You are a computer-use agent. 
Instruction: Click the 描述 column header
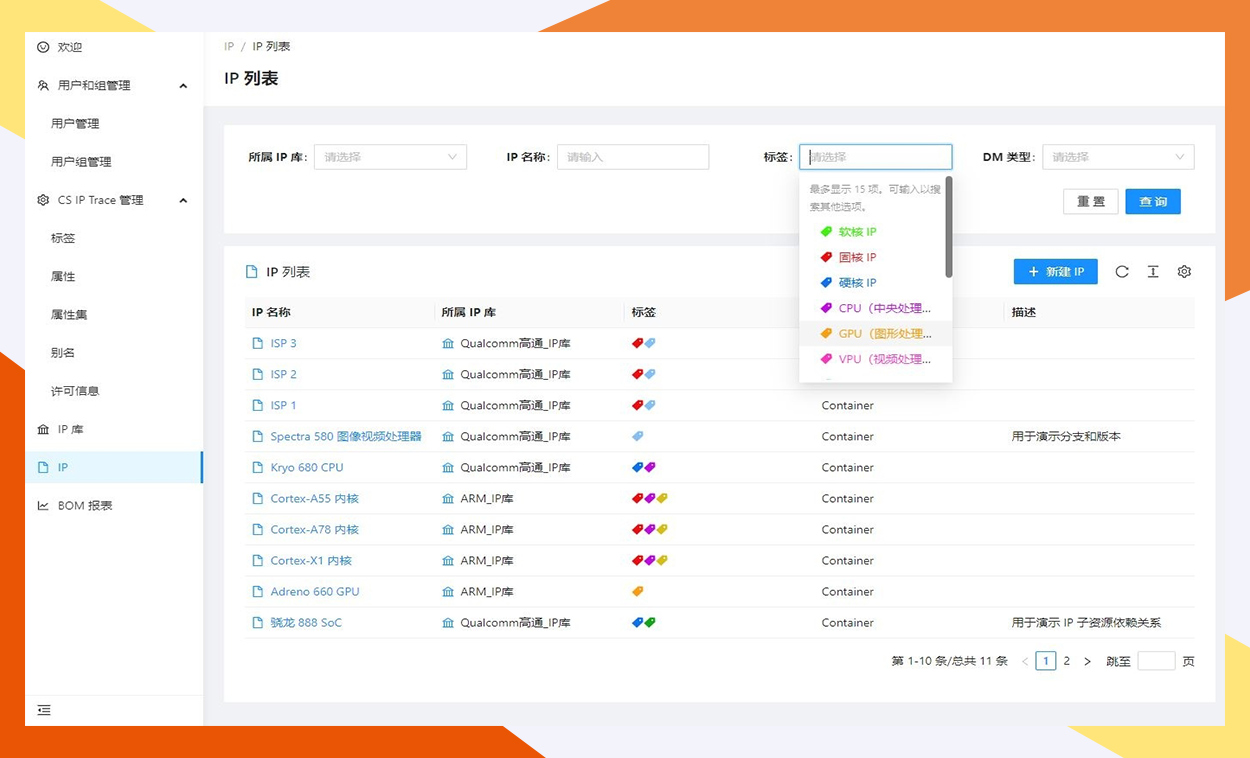pyautogui.click(x=1024, y=312)
